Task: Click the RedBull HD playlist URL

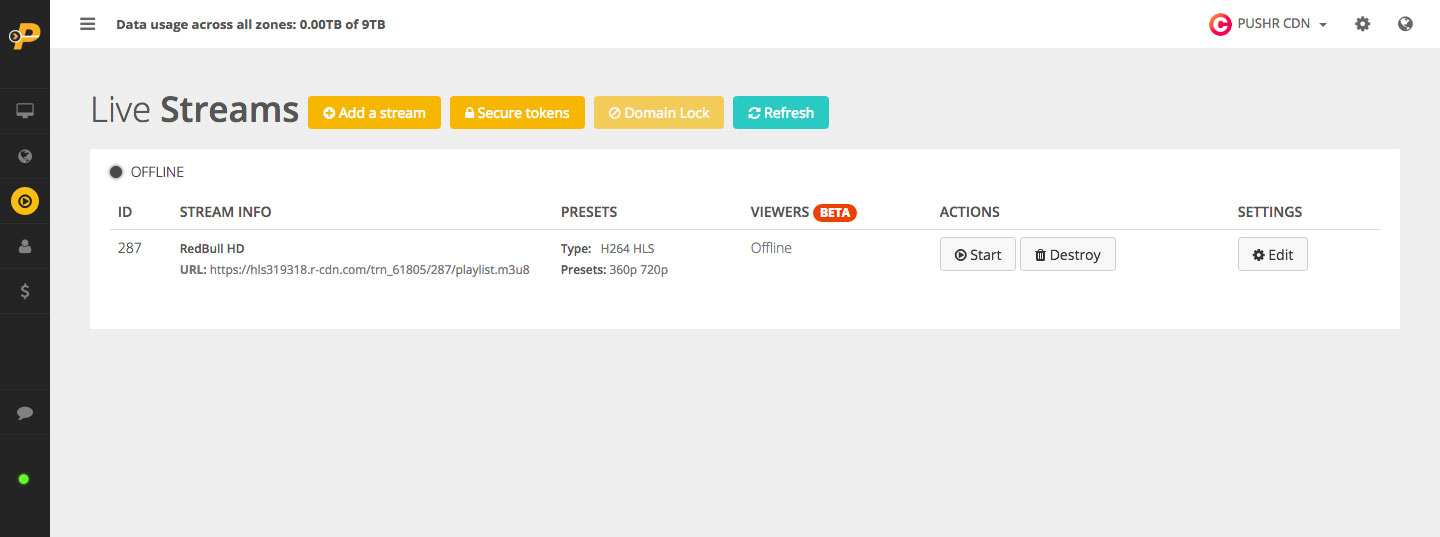Action: pos(370,270)
